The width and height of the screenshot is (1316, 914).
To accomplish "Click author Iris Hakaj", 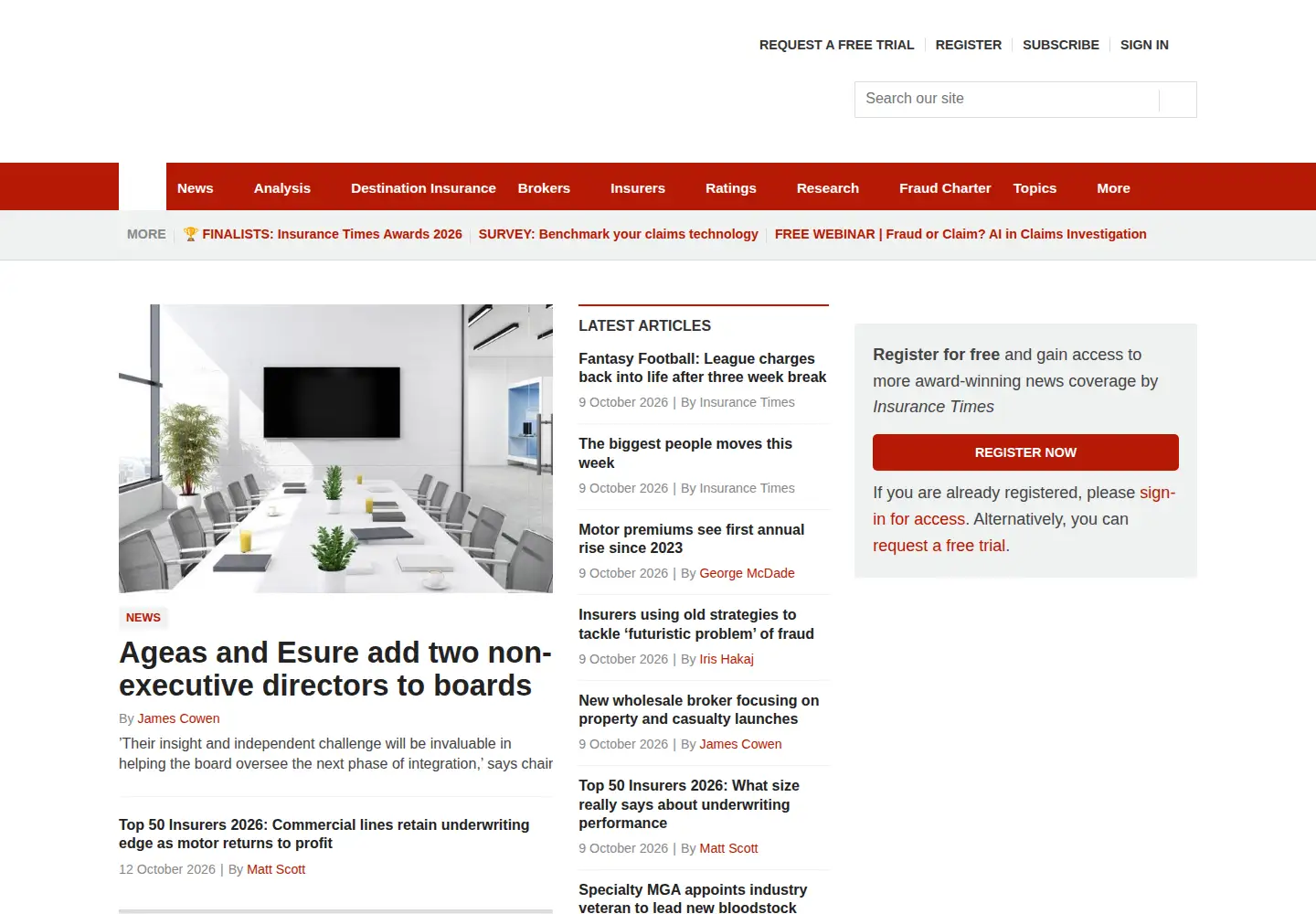I will coord(727,659).
